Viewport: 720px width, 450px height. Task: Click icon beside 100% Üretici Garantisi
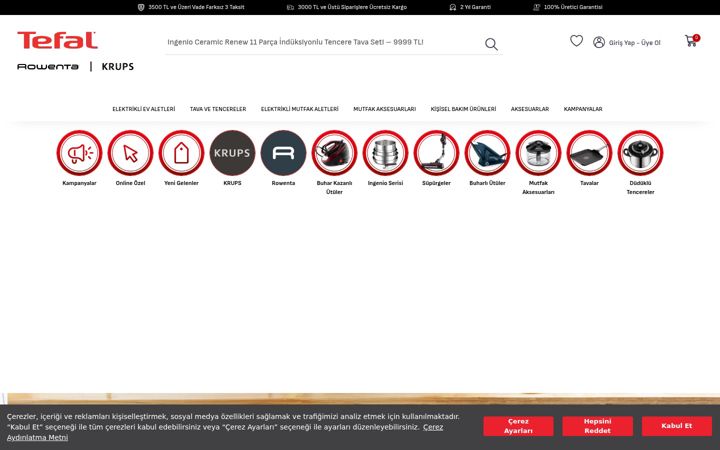(x=536, y=7)
